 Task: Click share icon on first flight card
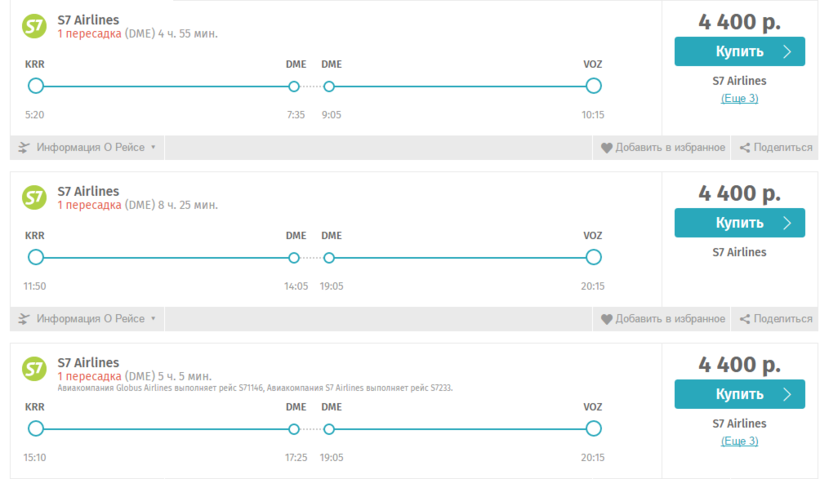pyautogui.click(x=745, y=148)
